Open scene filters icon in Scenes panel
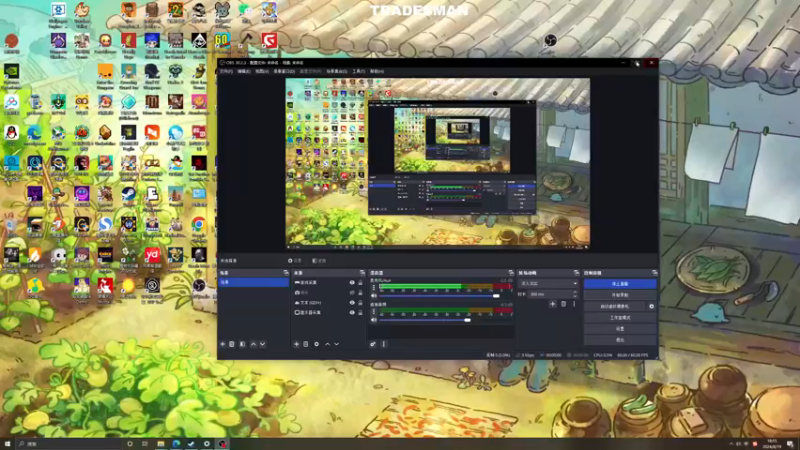This screenshot has width=800, height=450. [x=242, y=344]
